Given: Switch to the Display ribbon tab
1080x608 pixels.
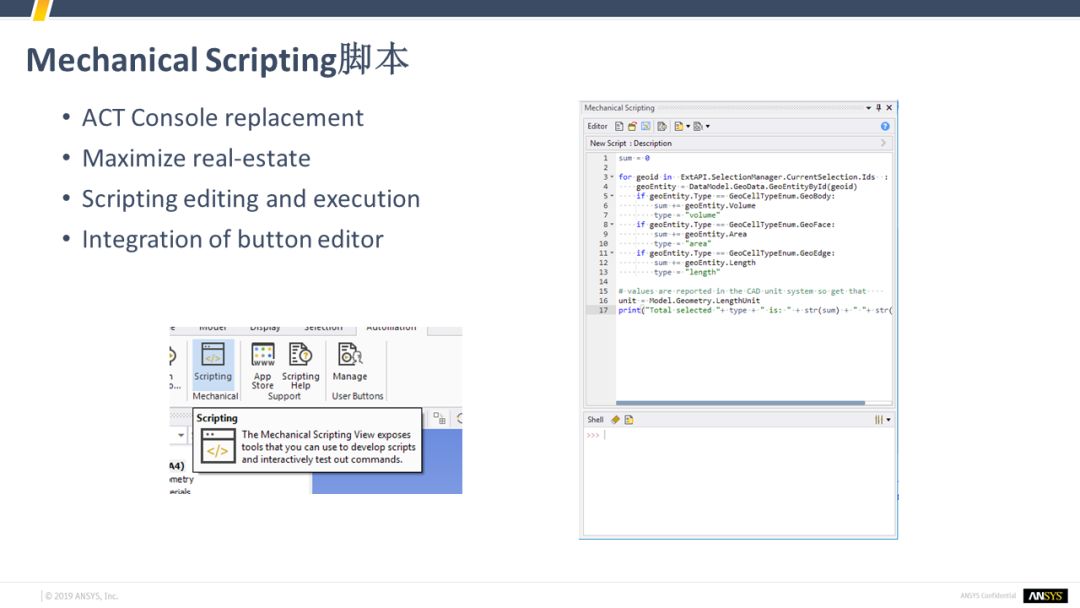Looking at the screenshot, I should point(265,328).
